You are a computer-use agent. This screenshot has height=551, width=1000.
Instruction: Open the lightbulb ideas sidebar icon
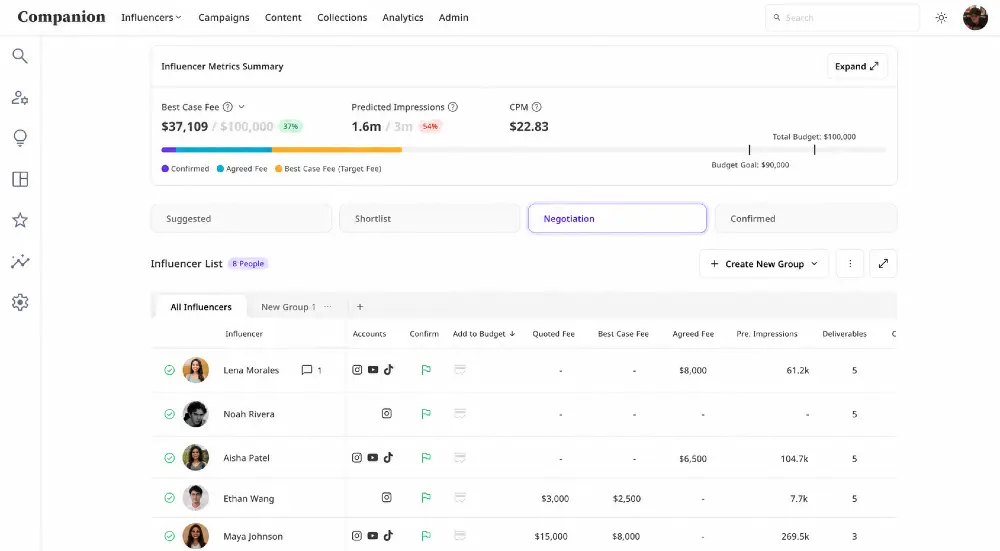[20, 138]
